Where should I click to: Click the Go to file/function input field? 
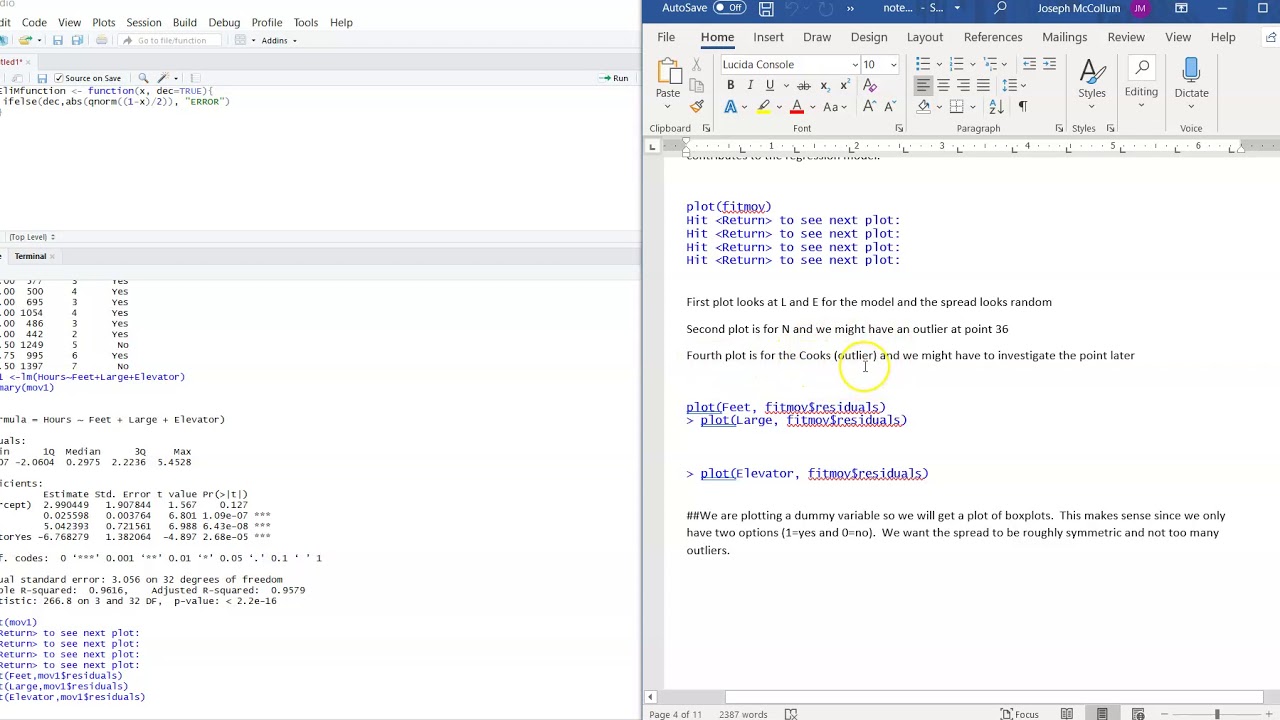pyautogui.click(x=172, y=40)
